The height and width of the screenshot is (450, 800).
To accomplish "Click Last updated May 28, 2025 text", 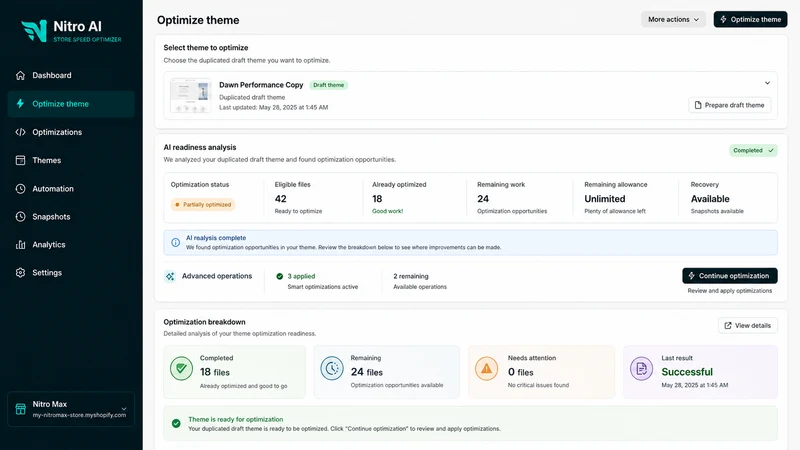I will [x=273, y=108].
